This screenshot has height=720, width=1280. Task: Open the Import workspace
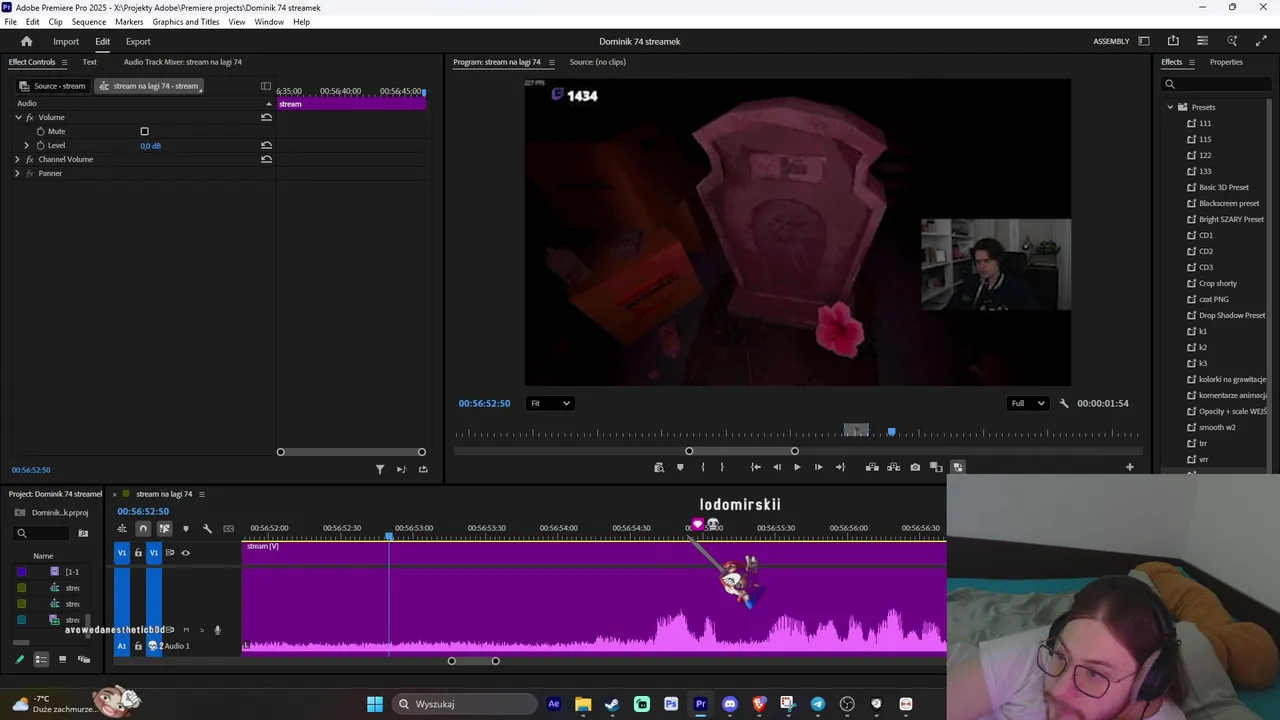click(x=66, y=41)
